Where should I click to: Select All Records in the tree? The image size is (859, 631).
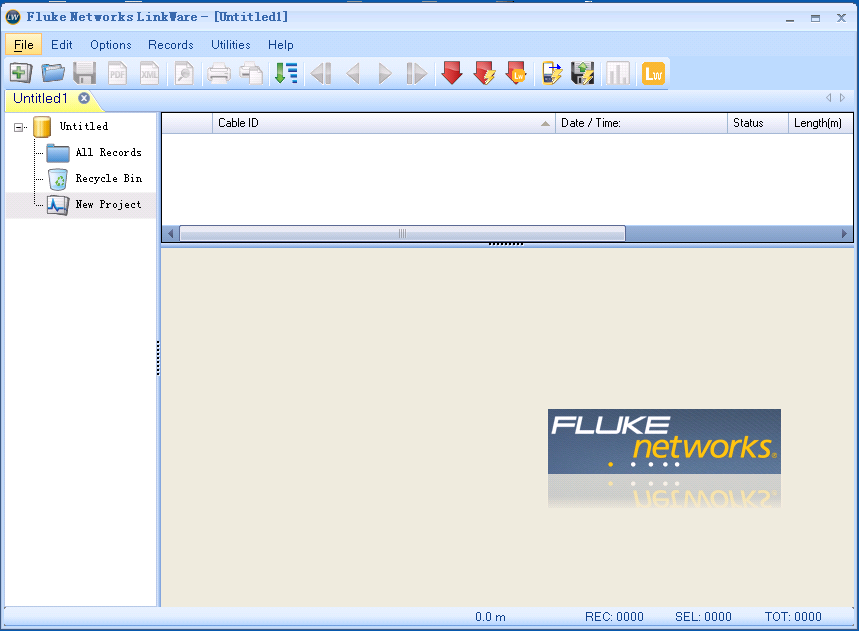point(108,152)
